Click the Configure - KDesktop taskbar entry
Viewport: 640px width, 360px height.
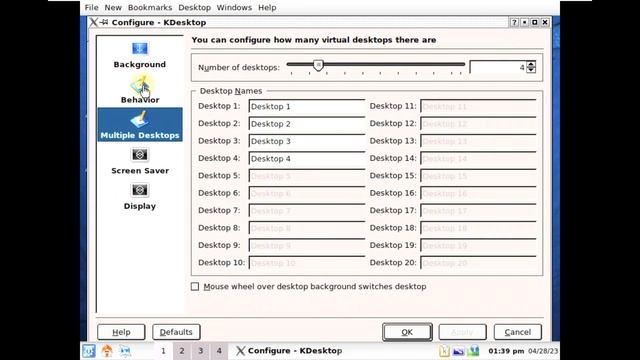(x=290, y=351)
